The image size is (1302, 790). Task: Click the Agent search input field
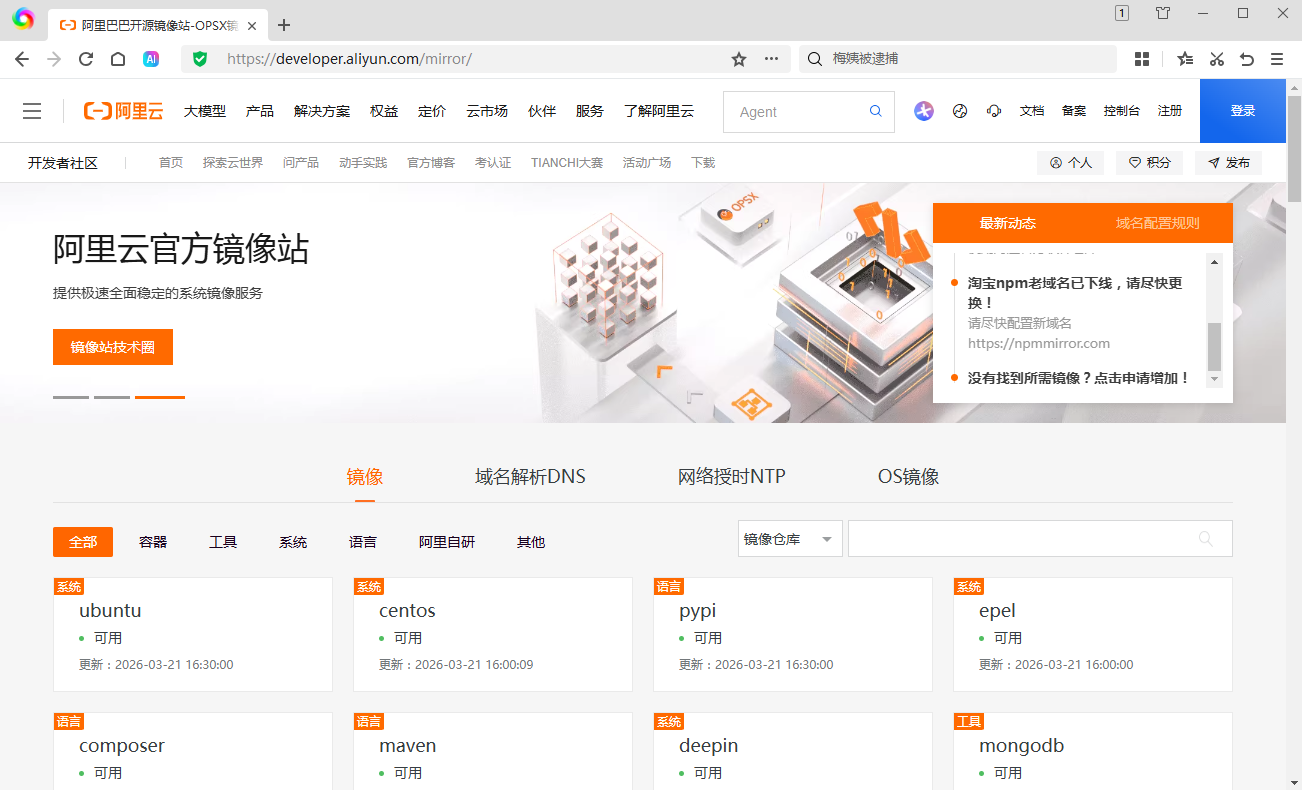coord(800,112)
